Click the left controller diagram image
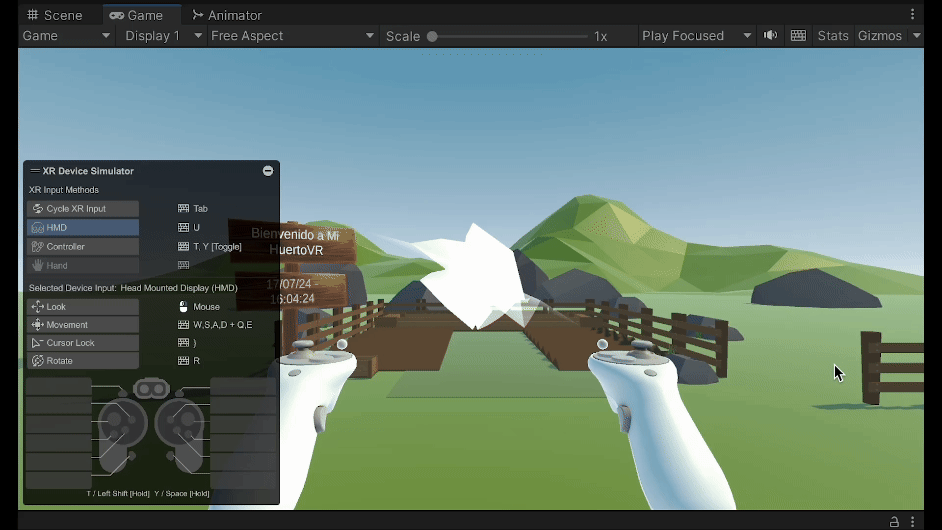Viewport: 942px width, 530px height. [x=119, y=435]
